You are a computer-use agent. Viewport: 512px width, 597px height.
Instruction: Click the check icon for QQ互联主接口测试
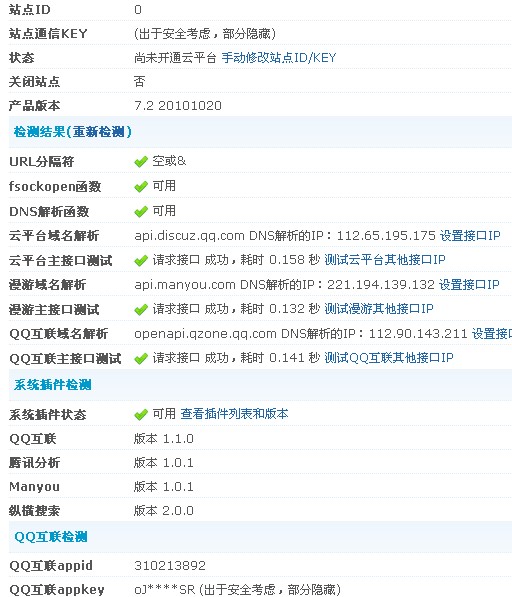coord(141,358)
